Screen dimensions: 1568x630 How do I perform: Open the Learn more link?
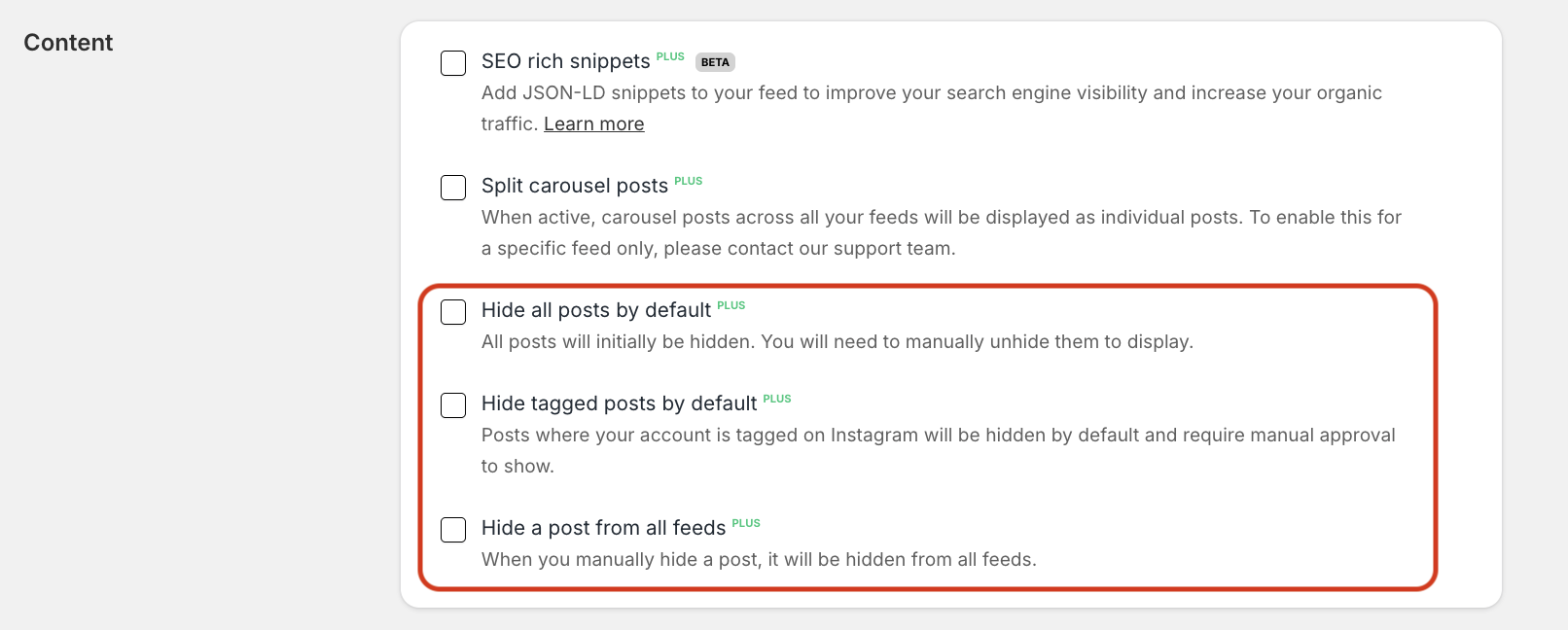tap(593, 123)
